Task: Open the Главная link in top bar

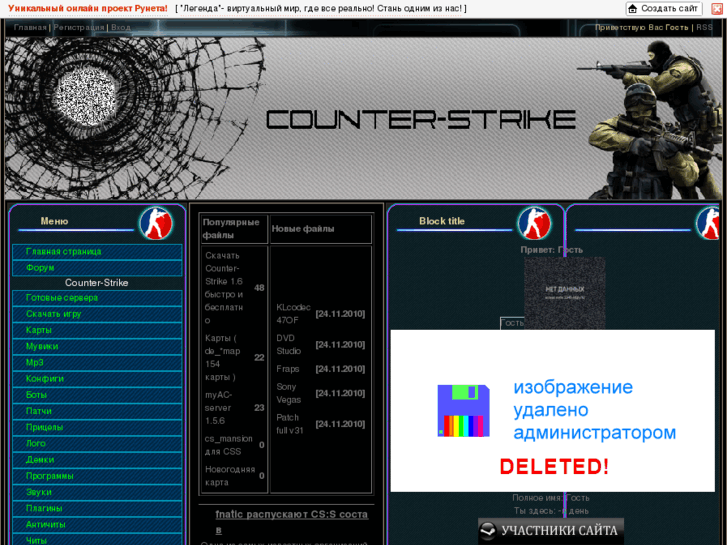Action: point(30,27)
